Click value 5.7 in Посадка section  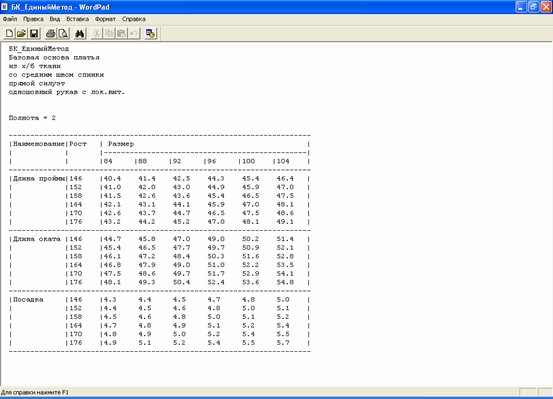tap(283, 343)
